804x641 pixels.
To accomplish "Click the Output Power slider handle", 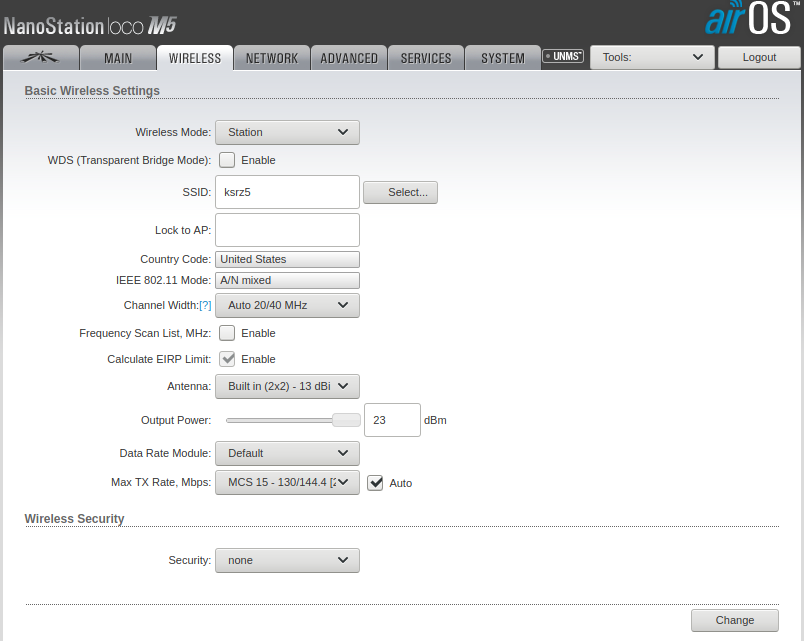I will tap(346, 420).
